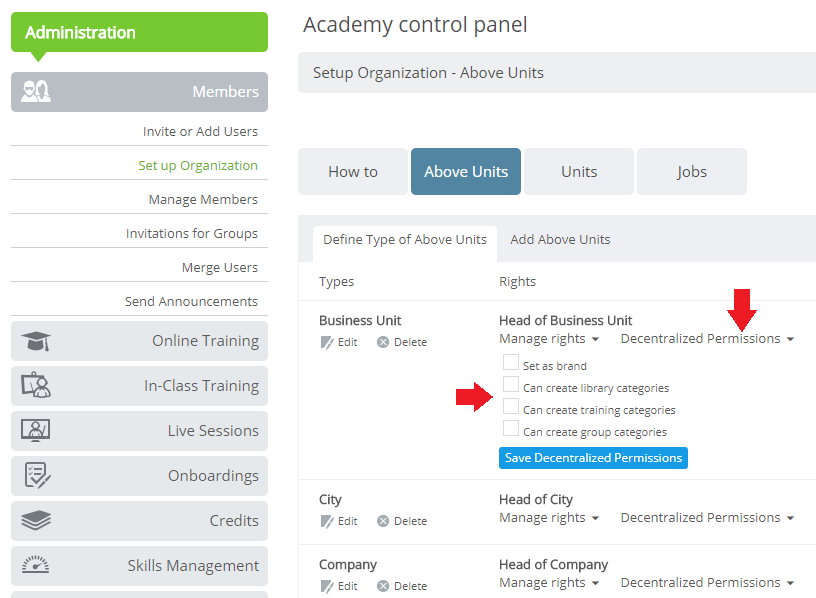Screen dimensions: 816x598
Task: Click the Onboardings checklist icon
Action: [37, 475]
